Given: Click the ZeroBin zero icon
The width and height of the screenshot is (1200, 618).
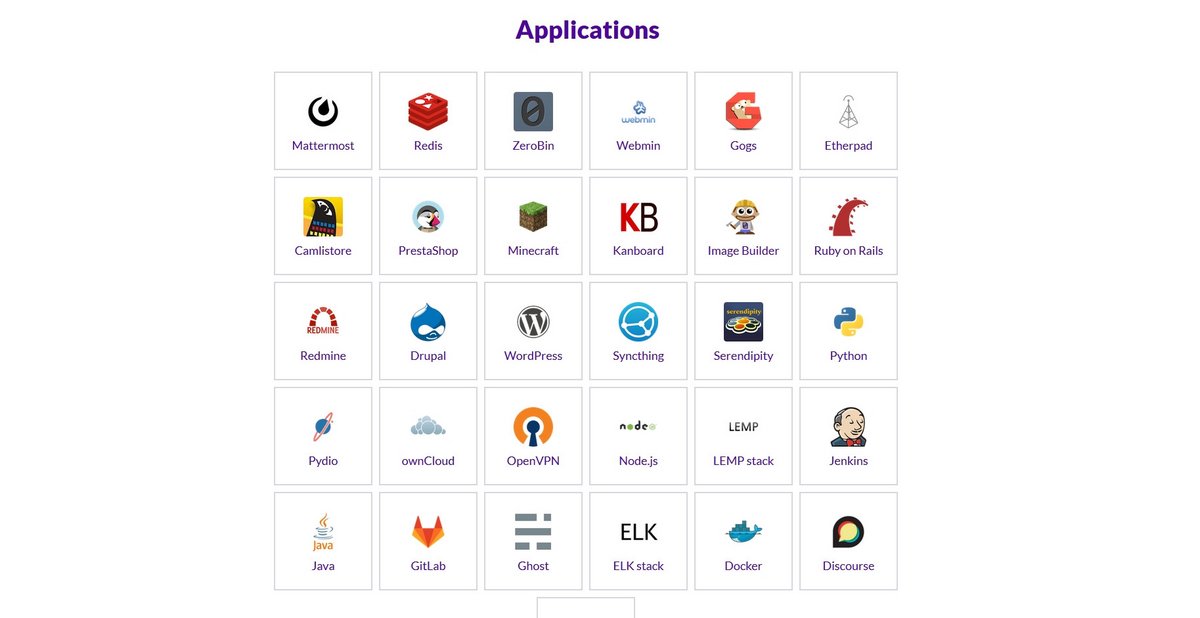Looking at the screenshot, I should [x=533, y=112].
